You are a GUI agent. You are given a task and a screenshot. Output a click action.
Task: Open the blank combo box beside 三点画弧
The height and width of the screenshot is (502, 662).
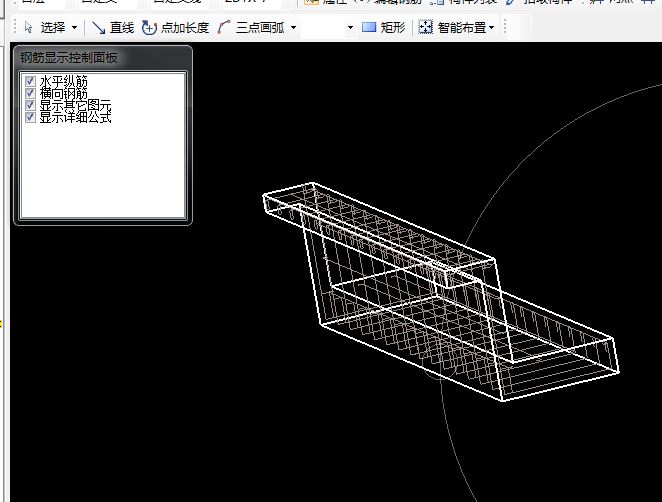328,28
